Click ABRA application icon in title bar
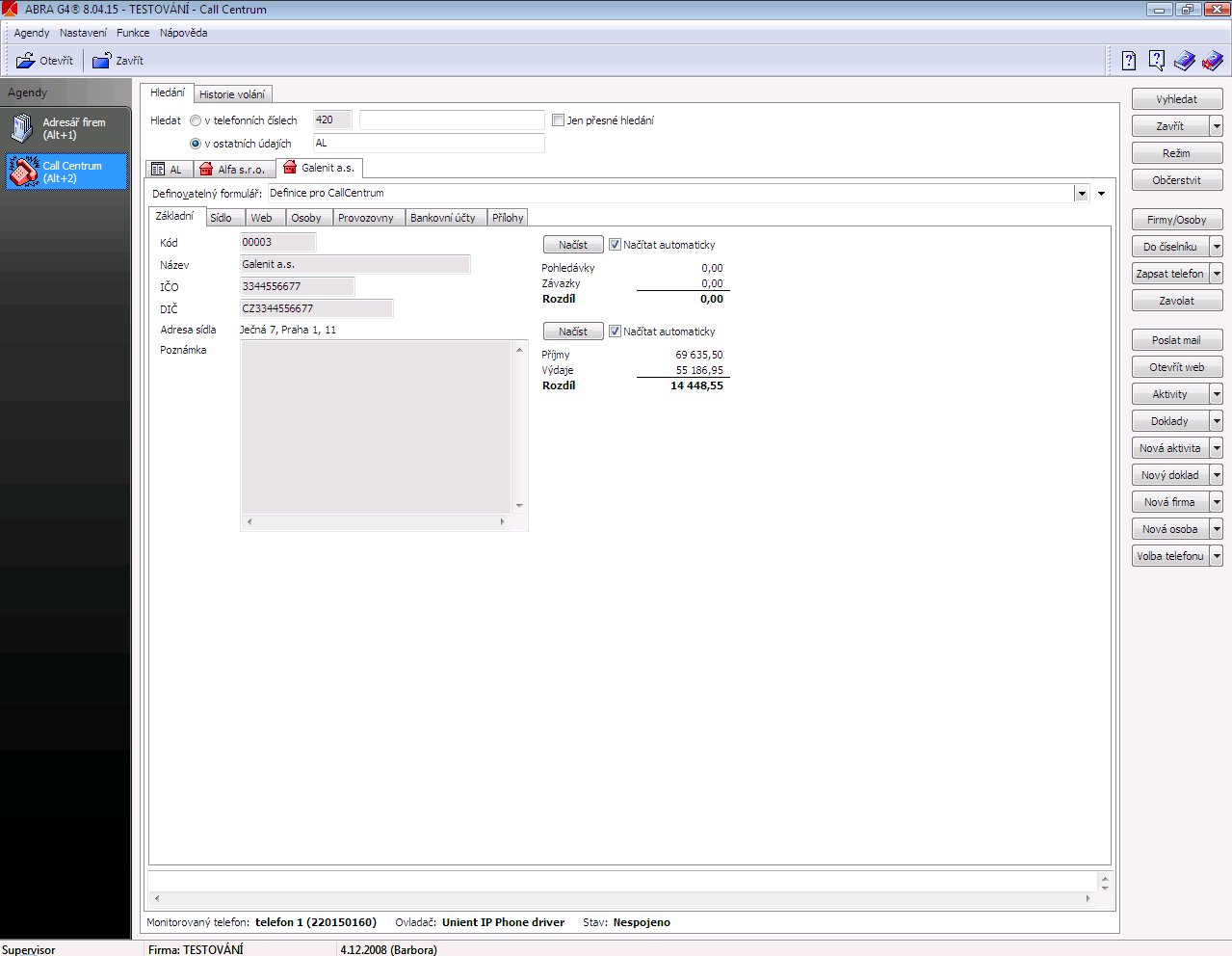1232x956 pixels. pyautogui.click(x=11, y=9)
